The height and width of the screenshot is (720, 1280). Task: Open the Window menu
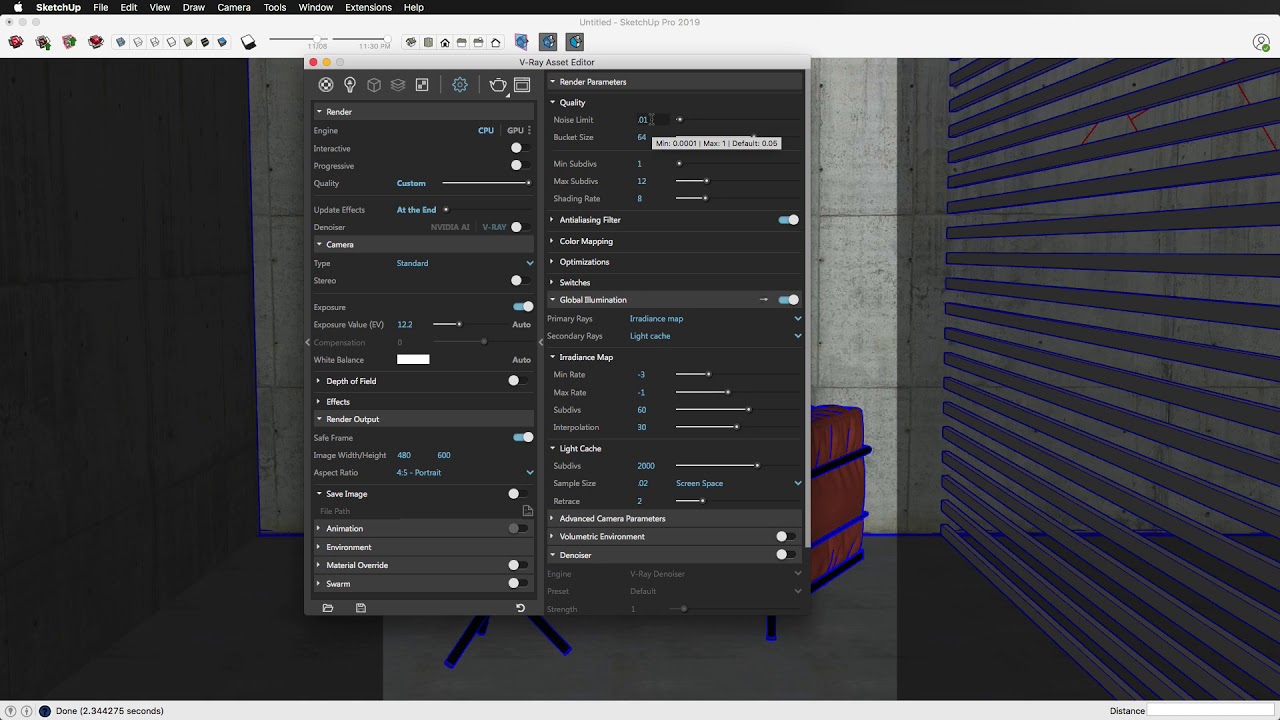click(x=316, y=7)
